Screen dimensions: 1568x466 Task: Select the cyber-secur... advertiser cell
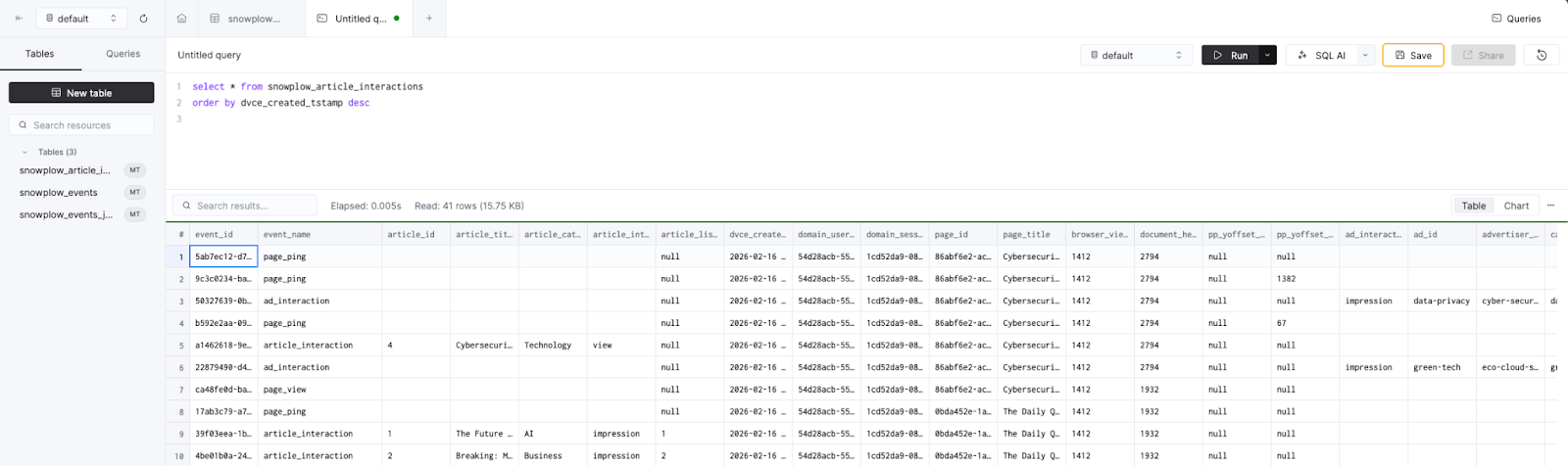pyautogui.click(x=1510, y=301)
